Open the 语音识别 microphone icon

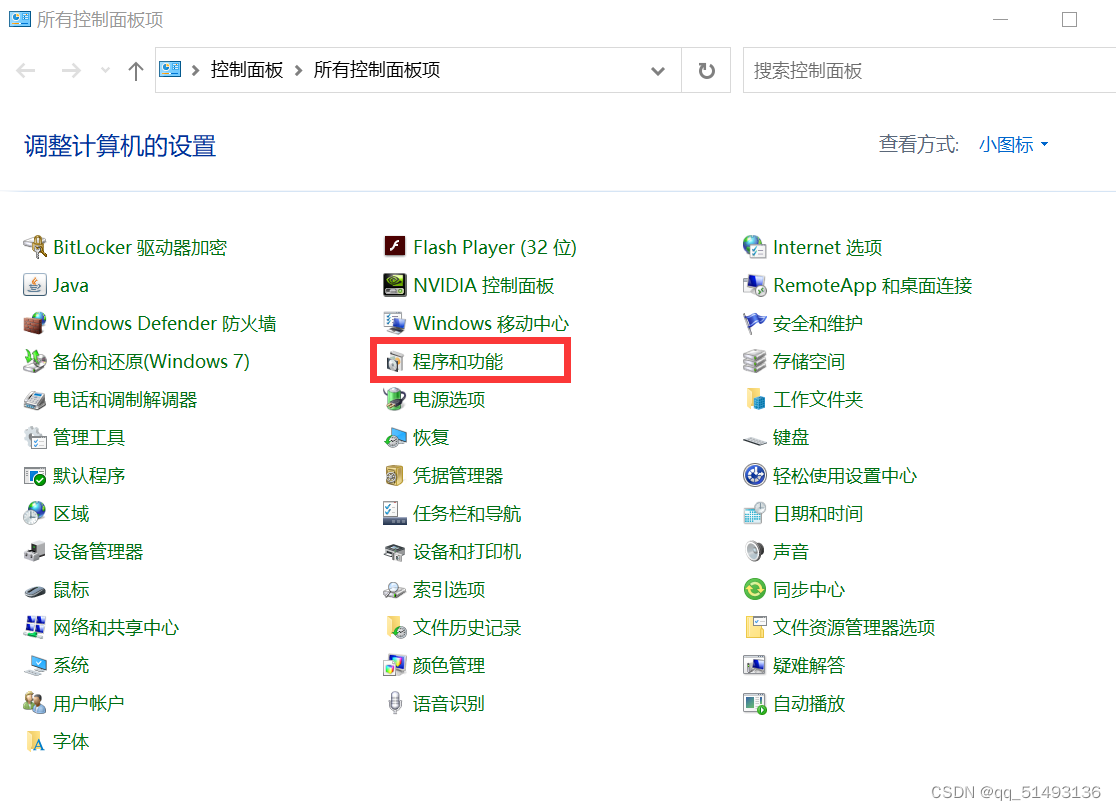click(x=395, y=703)
